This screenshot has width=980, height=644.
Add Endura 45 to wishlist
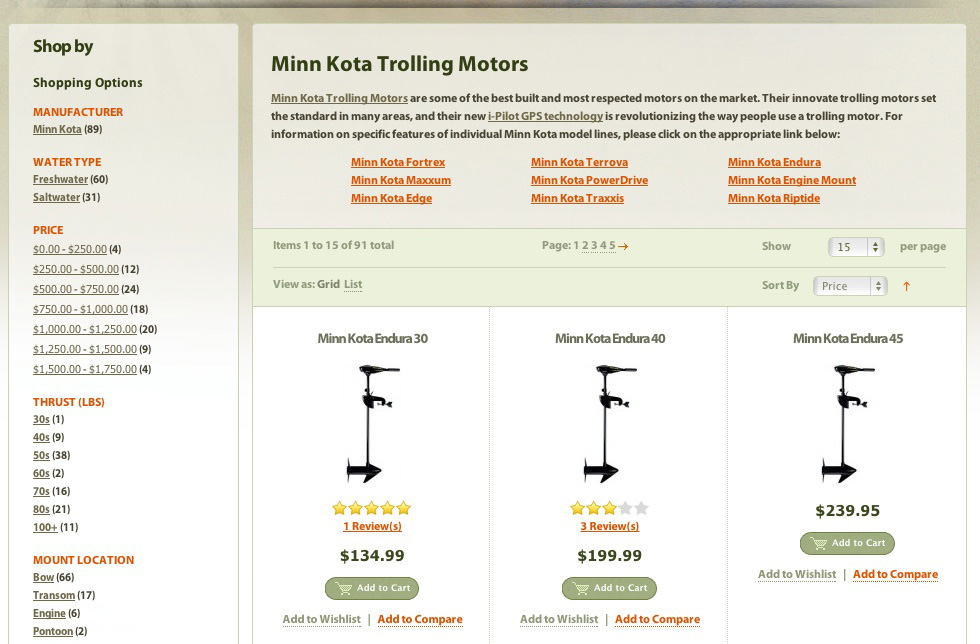[x=797, y=574]
